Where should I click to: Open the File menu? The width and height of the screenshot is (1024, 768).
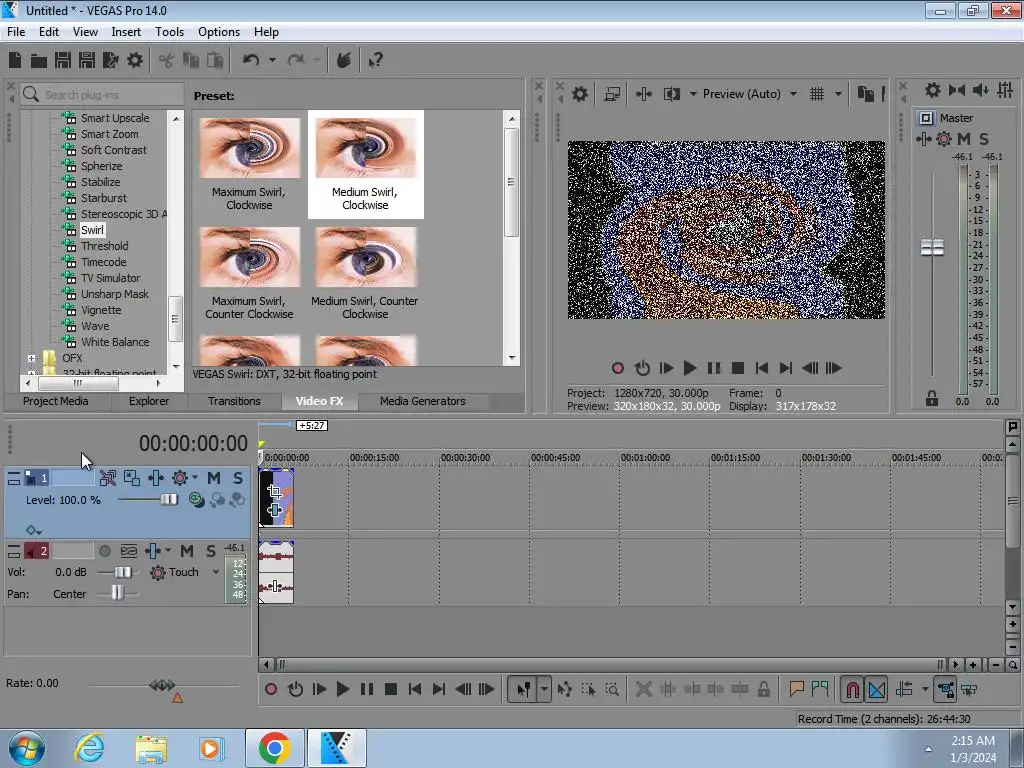coord(16,32)
